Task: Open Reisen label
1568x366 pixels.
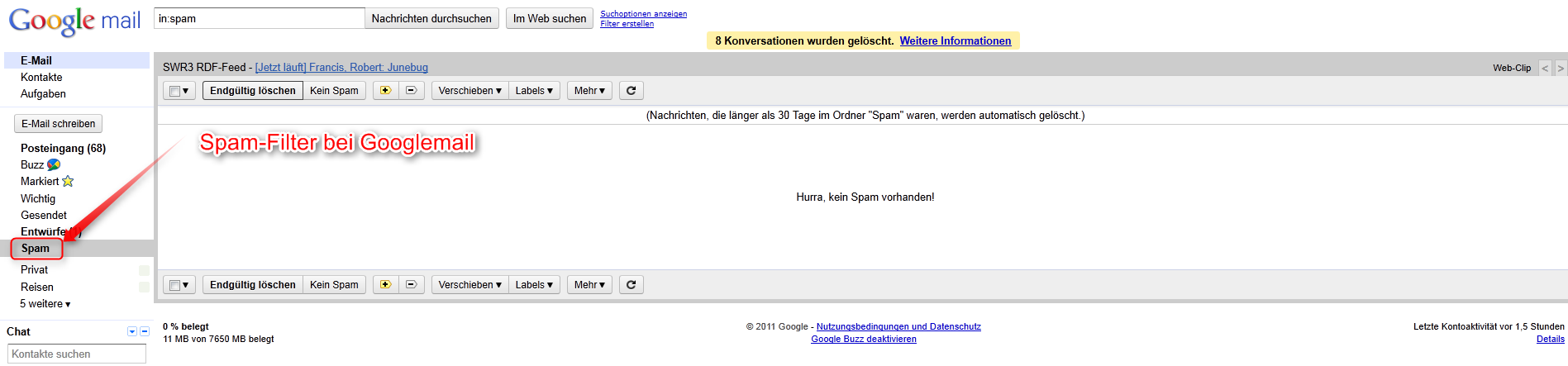Action: tap(37, 287)
